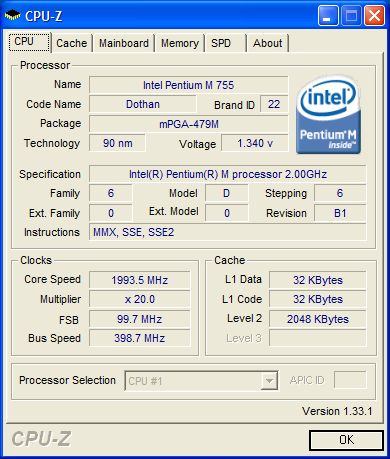The image size is (390, 459).
Task: Click the Code Name value Dothan
Action: coord(143,104)
